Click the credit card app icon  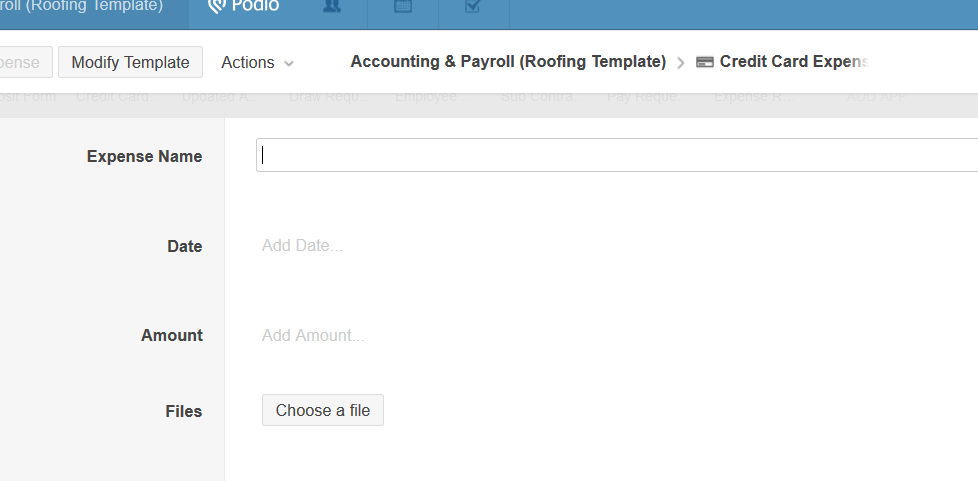pos(705,62)
